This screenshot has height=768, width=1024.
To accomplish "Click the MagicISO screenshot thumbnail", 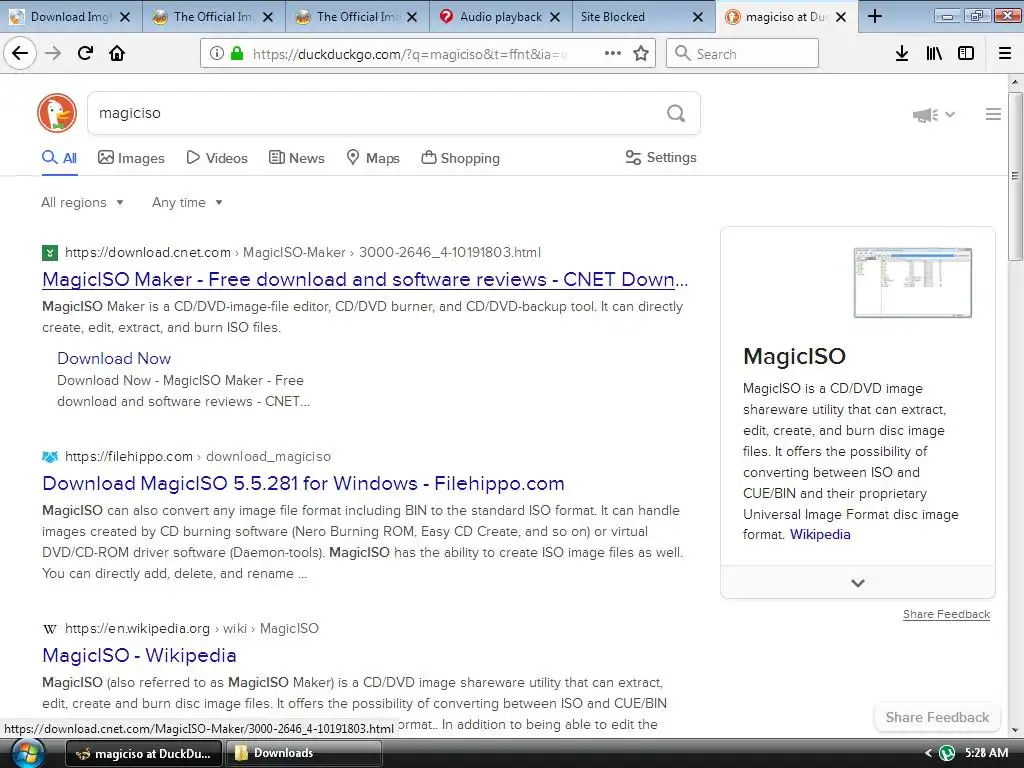I will 912,283.
